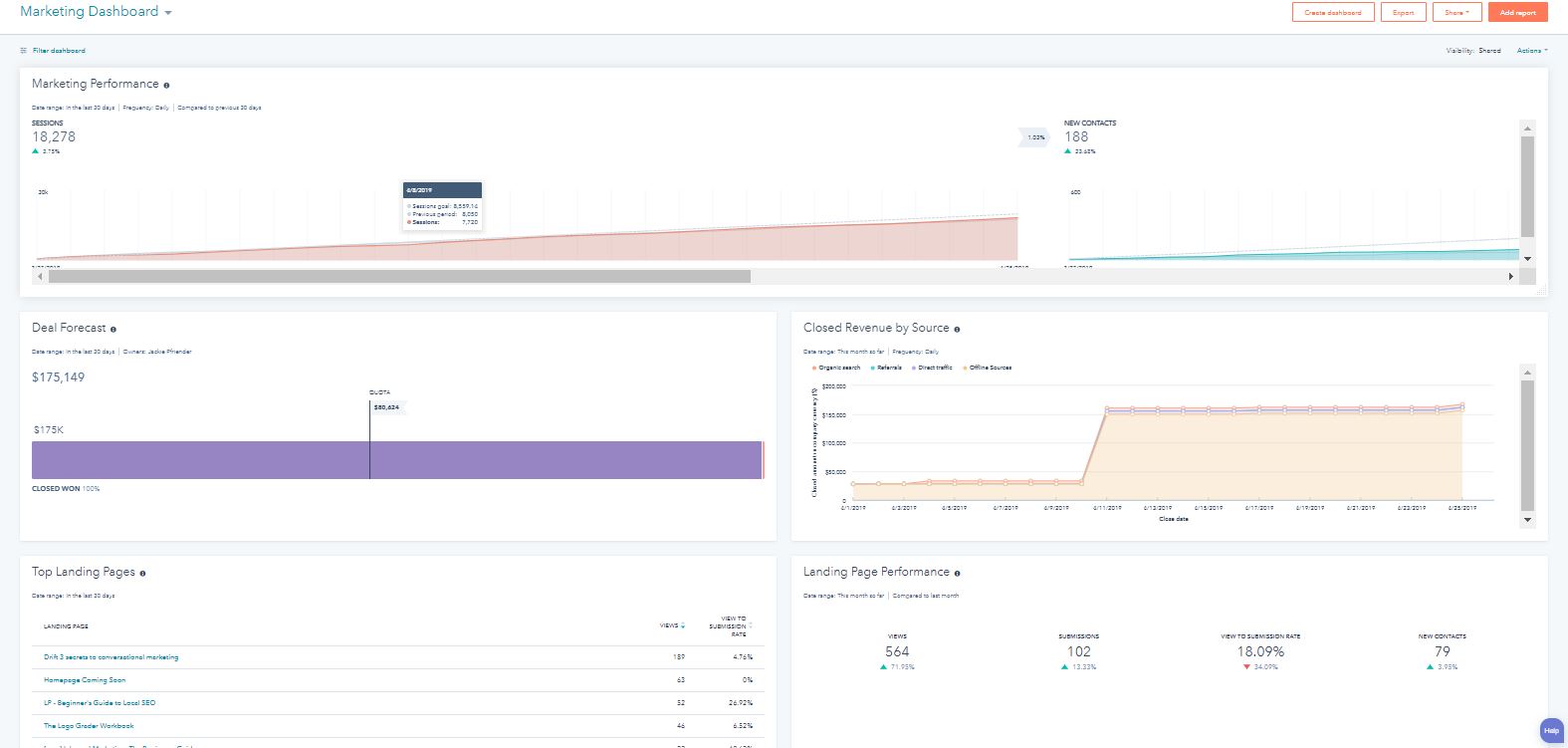
Task: Toggle the Referrals legend series
Action: tap(888, 368)
